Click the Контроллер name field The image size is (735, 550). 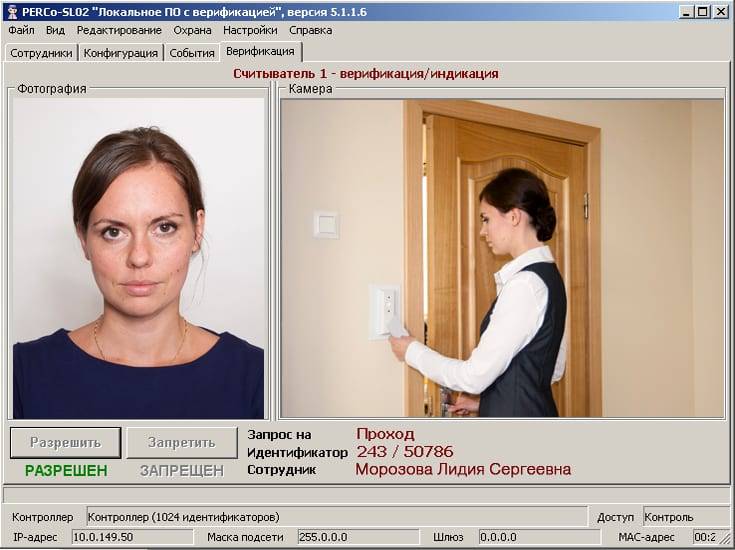pyautogui.click(x=335, y=517)
